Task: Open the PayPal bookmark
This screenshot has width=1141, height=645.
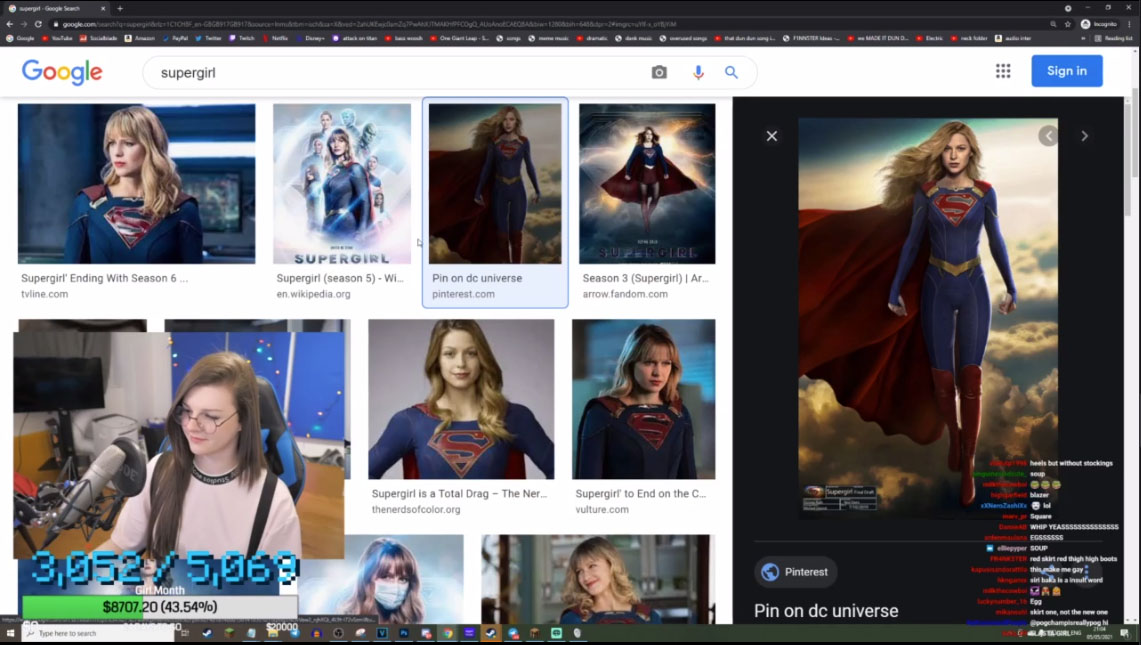Action: [x=175, y=38]
